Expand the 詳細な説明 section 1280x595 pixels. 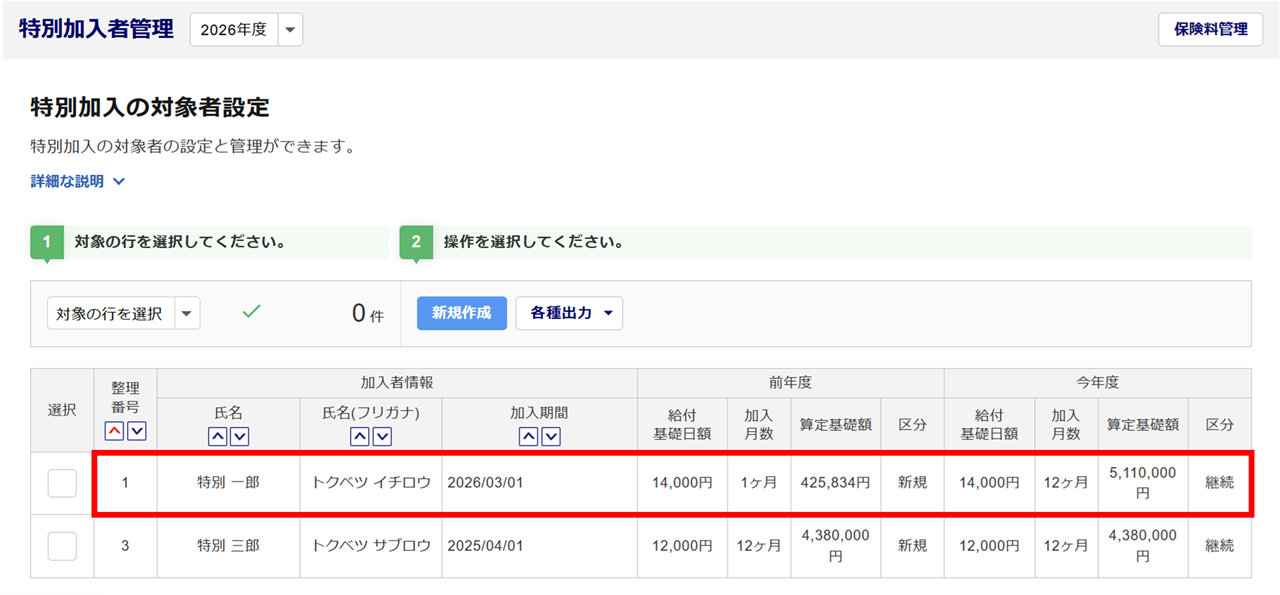[x=78, y=182]
